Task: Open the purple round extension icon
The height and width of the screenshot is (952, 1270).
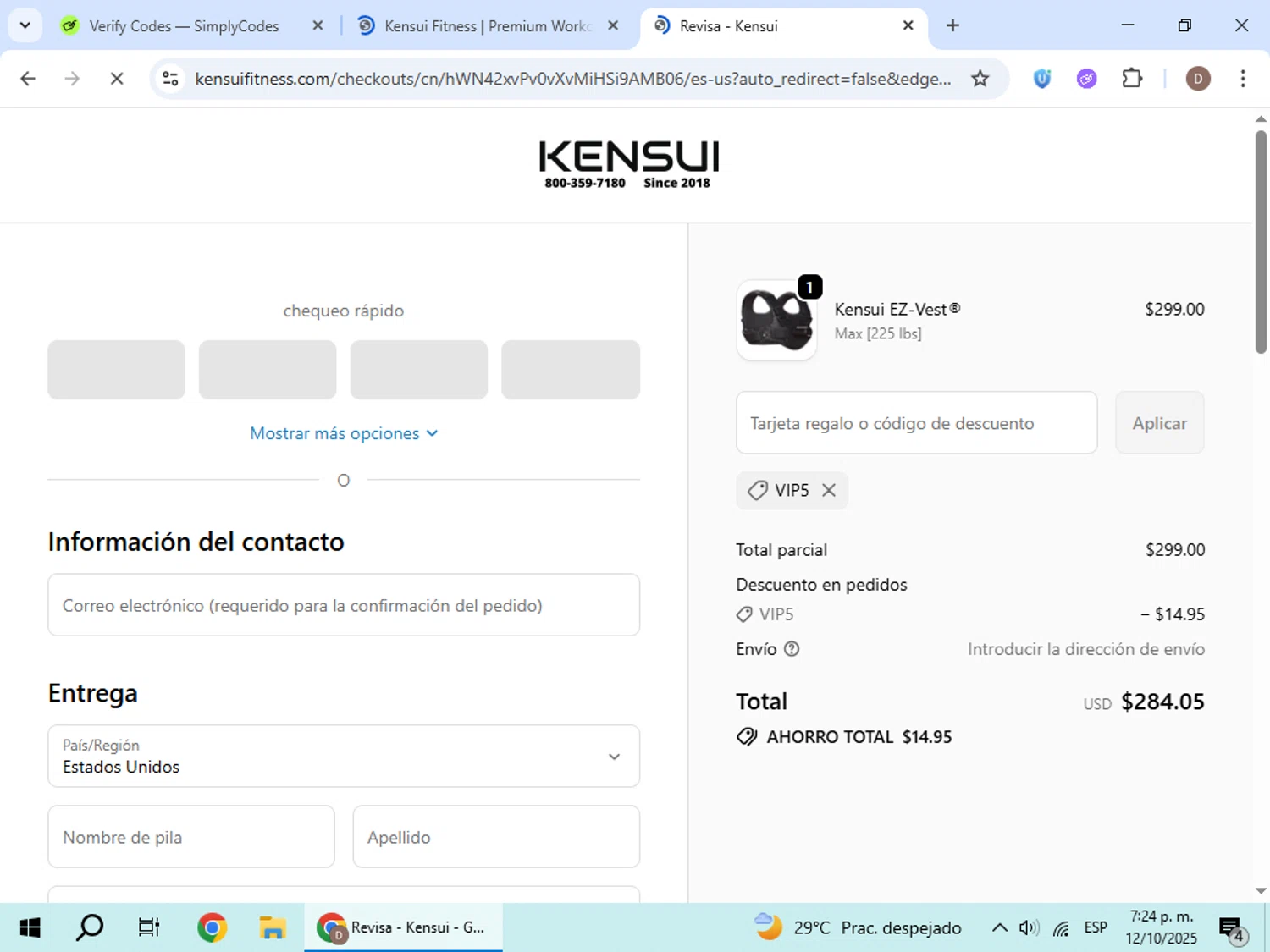Action: 1087,79
